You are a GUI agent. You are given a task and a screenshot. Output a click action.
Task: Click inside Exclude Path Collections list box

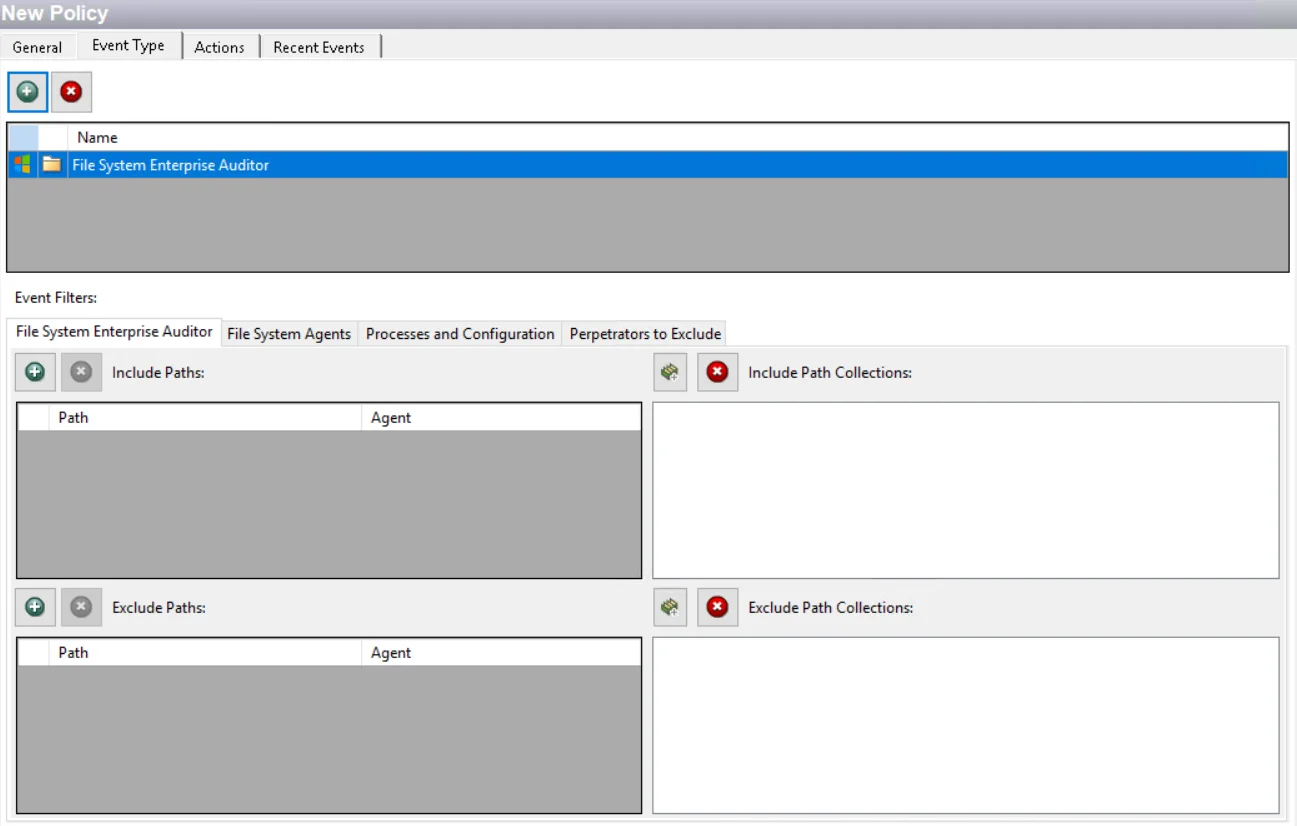[966, 725]
